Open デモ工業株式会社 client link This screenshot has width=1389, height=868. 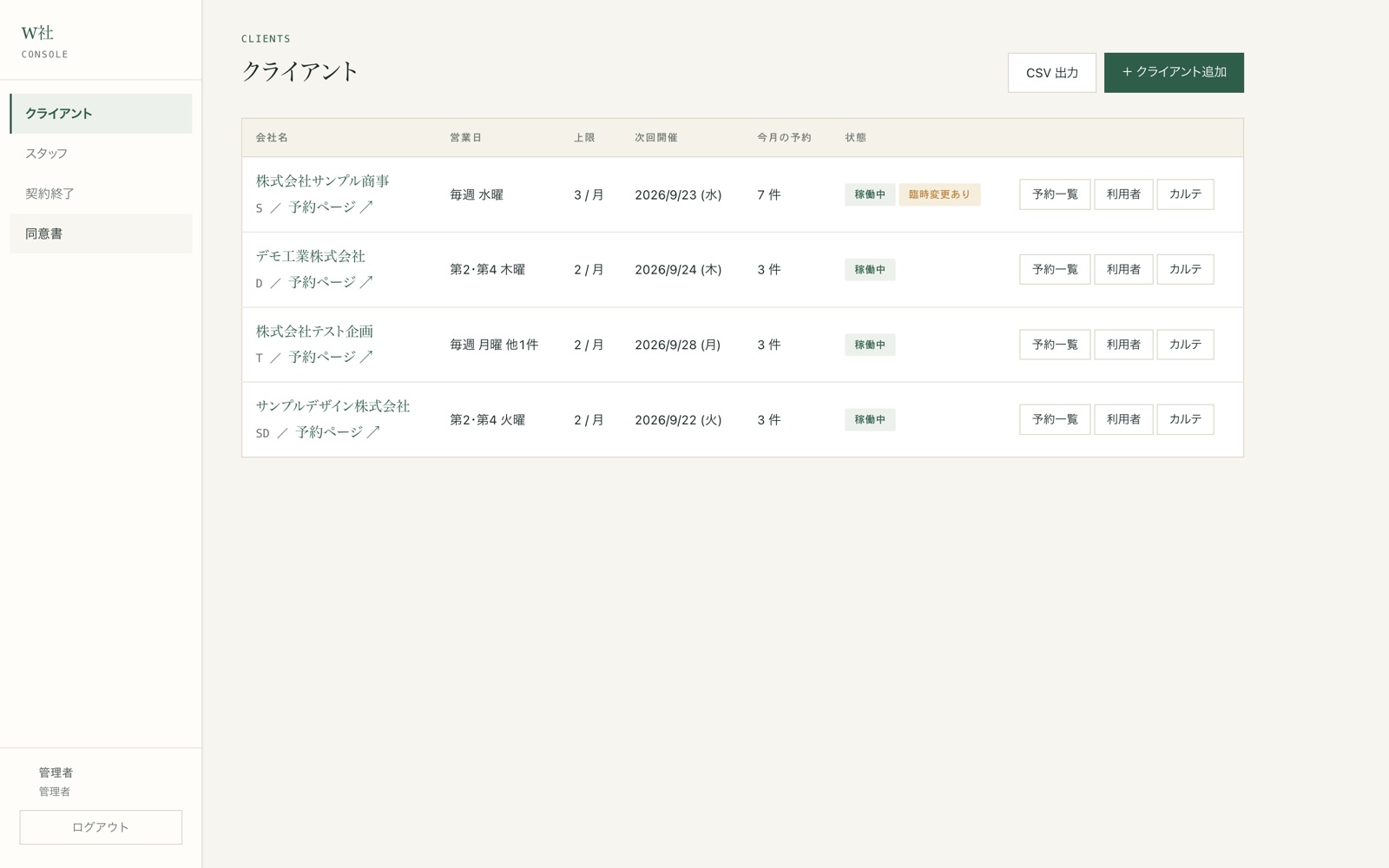pyautogui.click(x=310, y=256)
